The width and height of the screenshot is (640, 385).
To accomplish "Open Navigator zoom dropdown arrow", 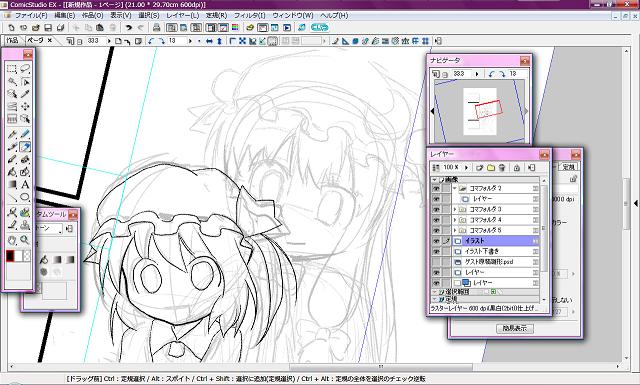I will (x=477, y=74).
